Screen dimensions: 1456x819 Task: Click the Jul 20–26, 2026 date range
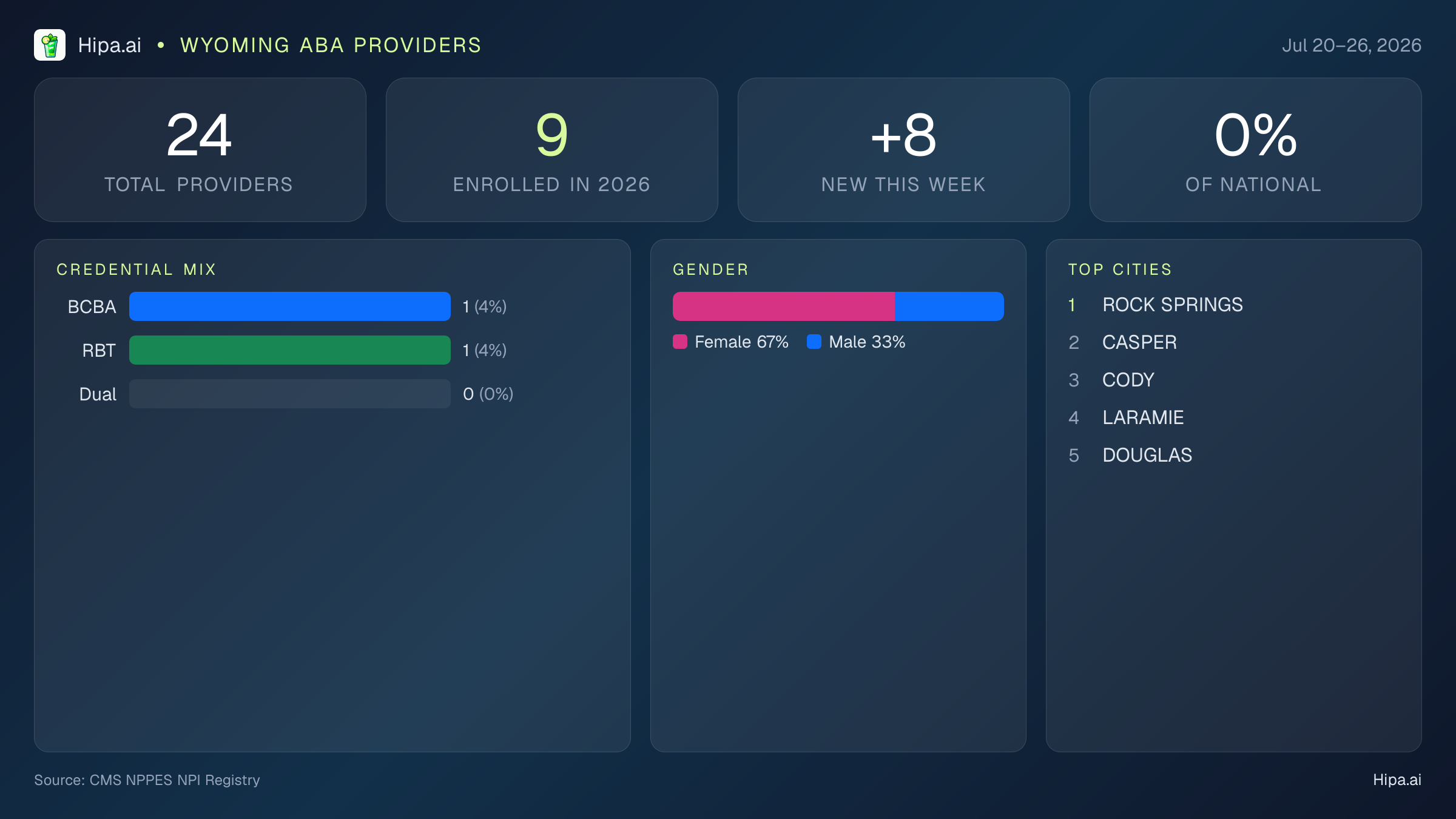(1352, 45)
